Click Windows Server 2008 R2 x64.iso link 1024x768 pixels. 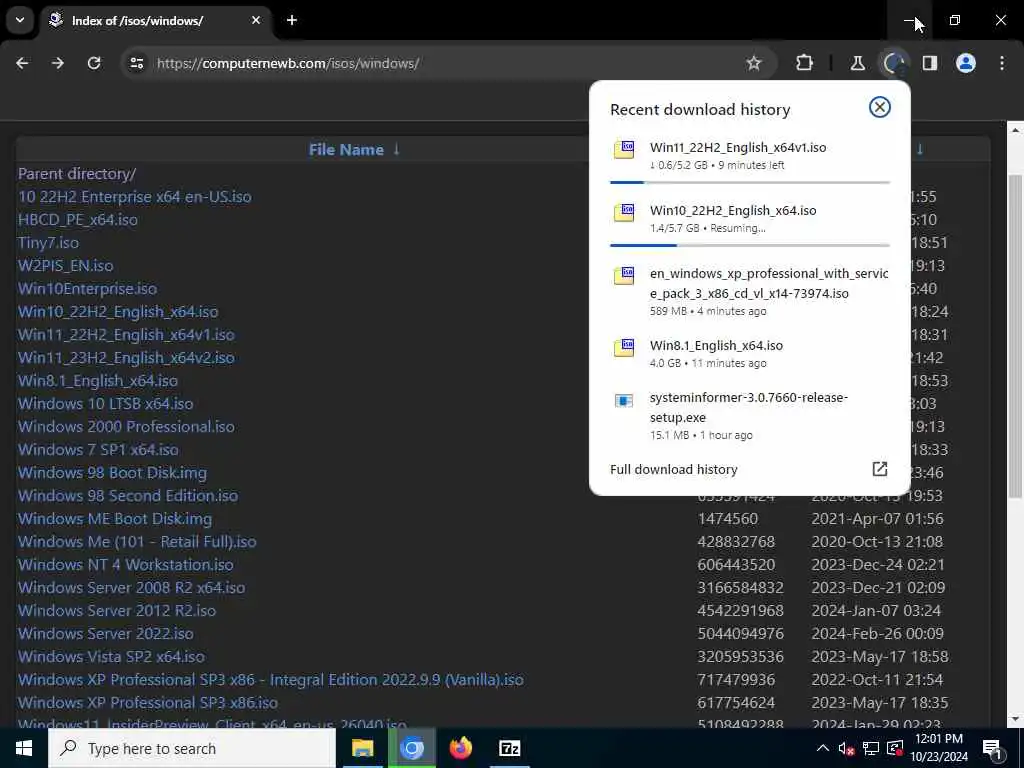point(131,587)
